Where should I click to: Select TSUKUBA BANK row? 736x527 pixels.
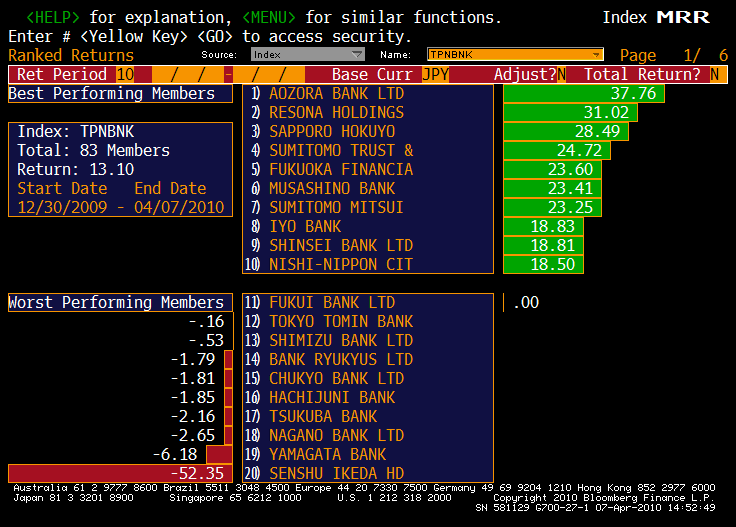point(368,417)
